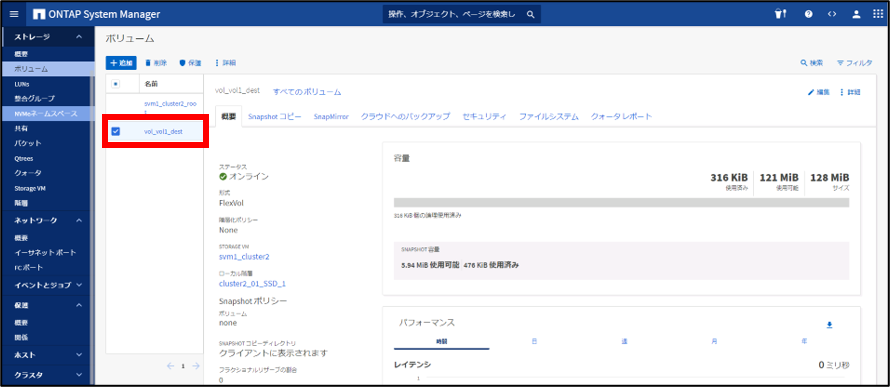Collapse the ネットワーク section

click(79, 220)
